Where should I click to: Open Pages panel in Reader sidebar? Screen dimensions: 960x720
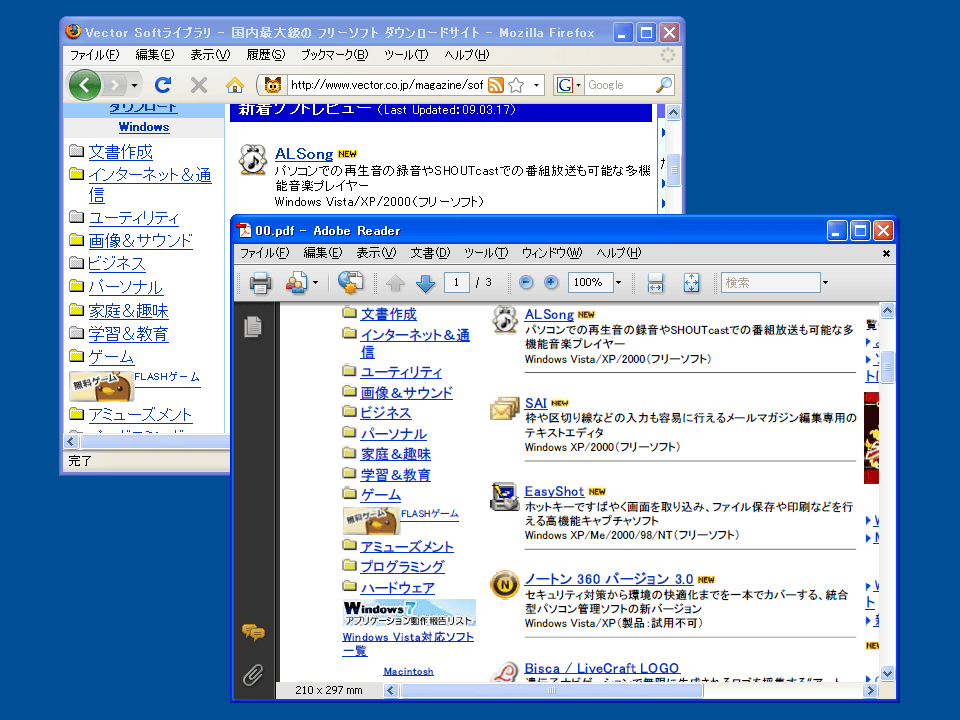pyautogui.click(x=253, y=326)
